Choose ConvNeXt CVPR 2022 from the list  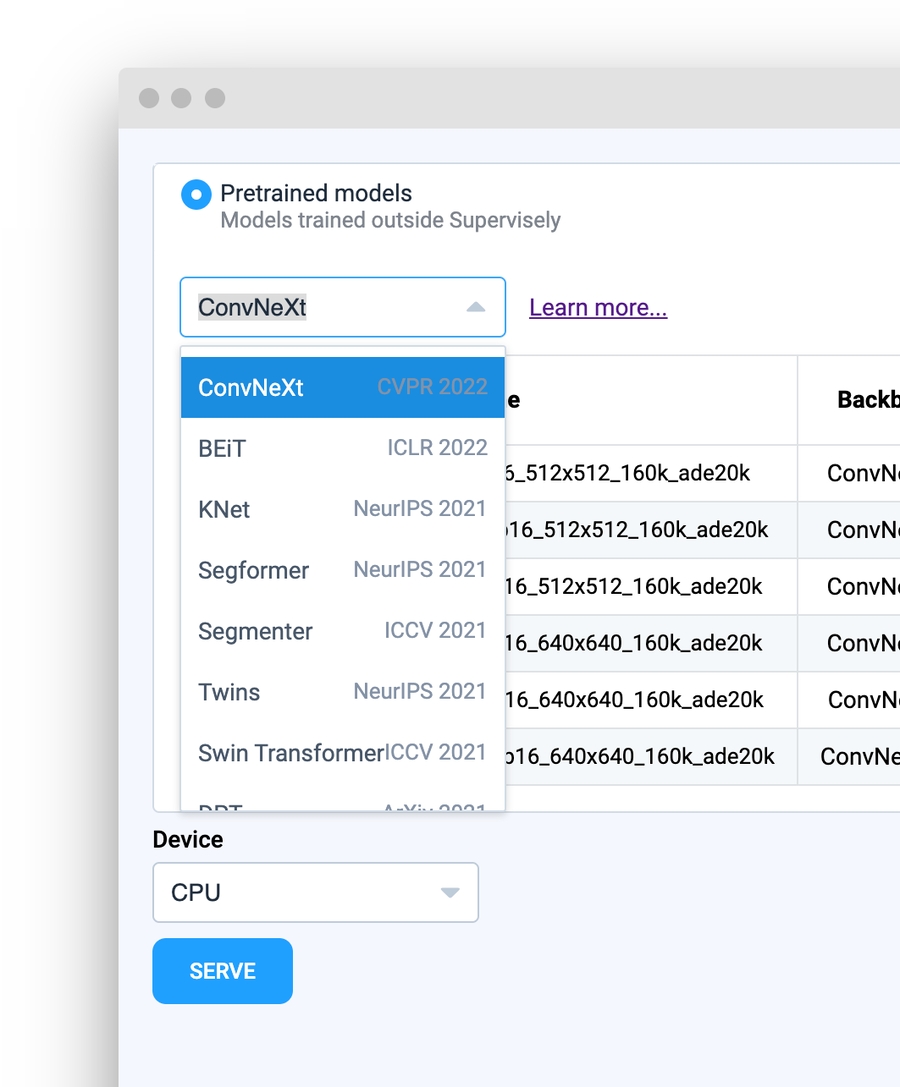click(342, 388)
